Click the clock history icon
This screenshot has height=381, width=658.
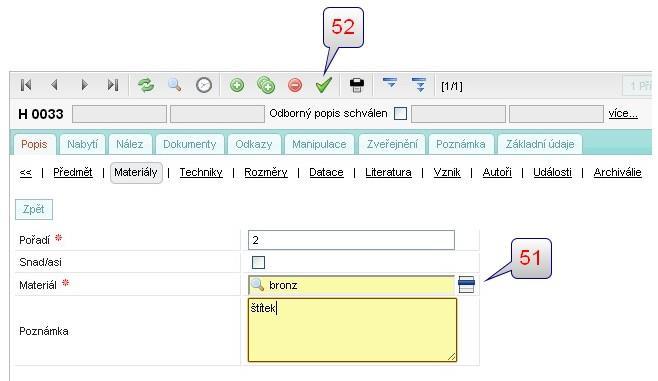tap(204, 85)
